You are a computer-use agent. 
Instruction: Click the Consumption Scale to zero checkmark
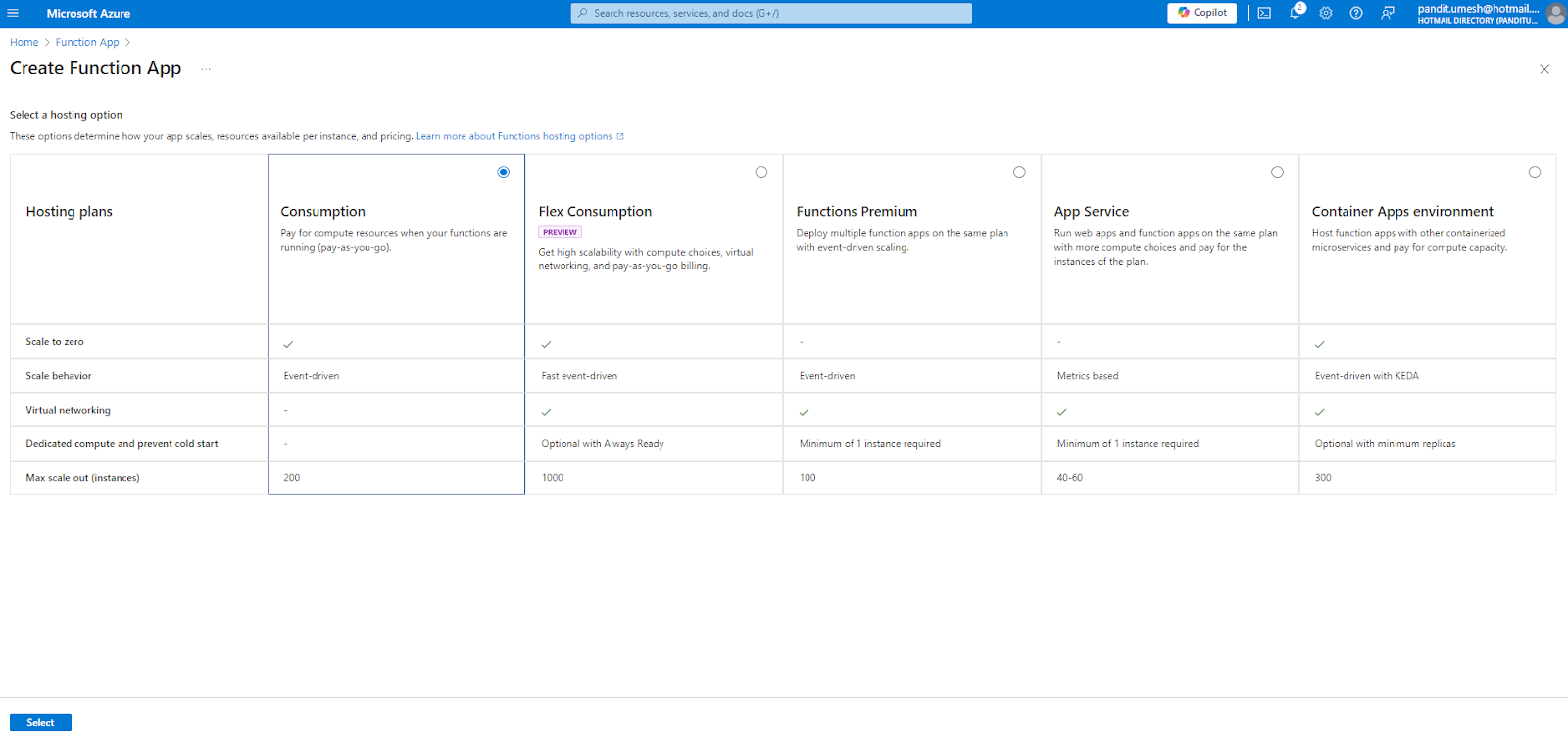288,345
